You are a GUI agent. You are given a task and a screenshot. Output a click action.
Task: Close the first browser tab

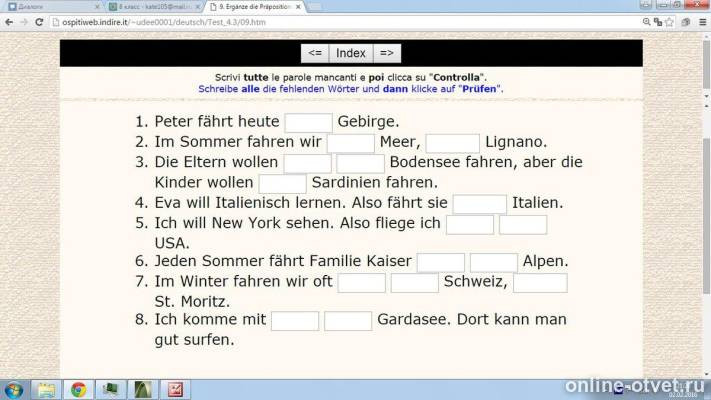point(97,7)
